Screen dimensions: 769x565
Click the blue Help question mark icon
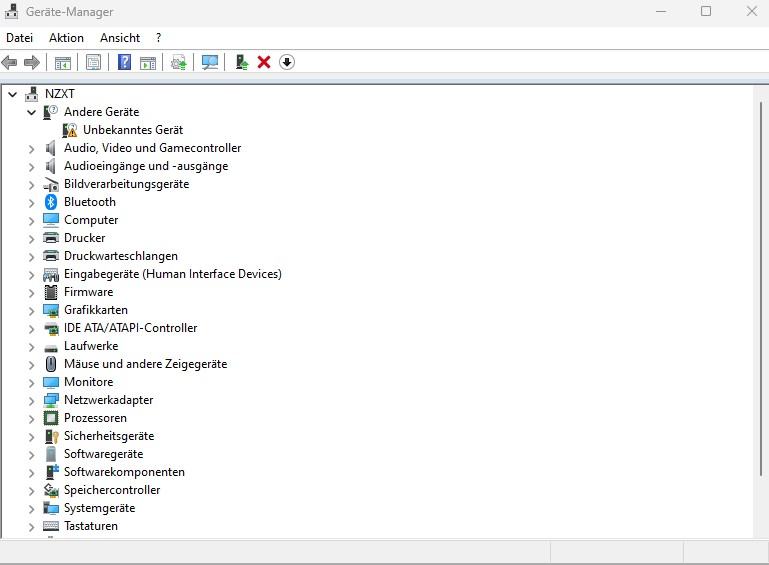tap(125, 62)
